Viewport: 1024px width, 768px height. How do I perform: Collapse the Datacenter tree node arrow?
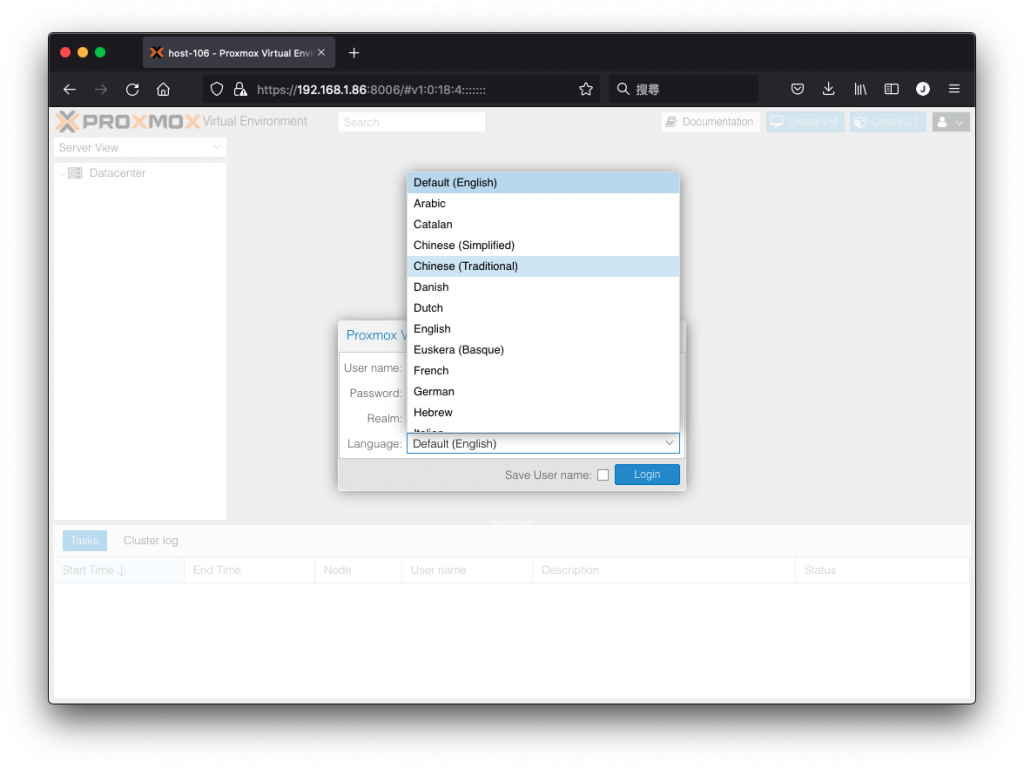62,173
